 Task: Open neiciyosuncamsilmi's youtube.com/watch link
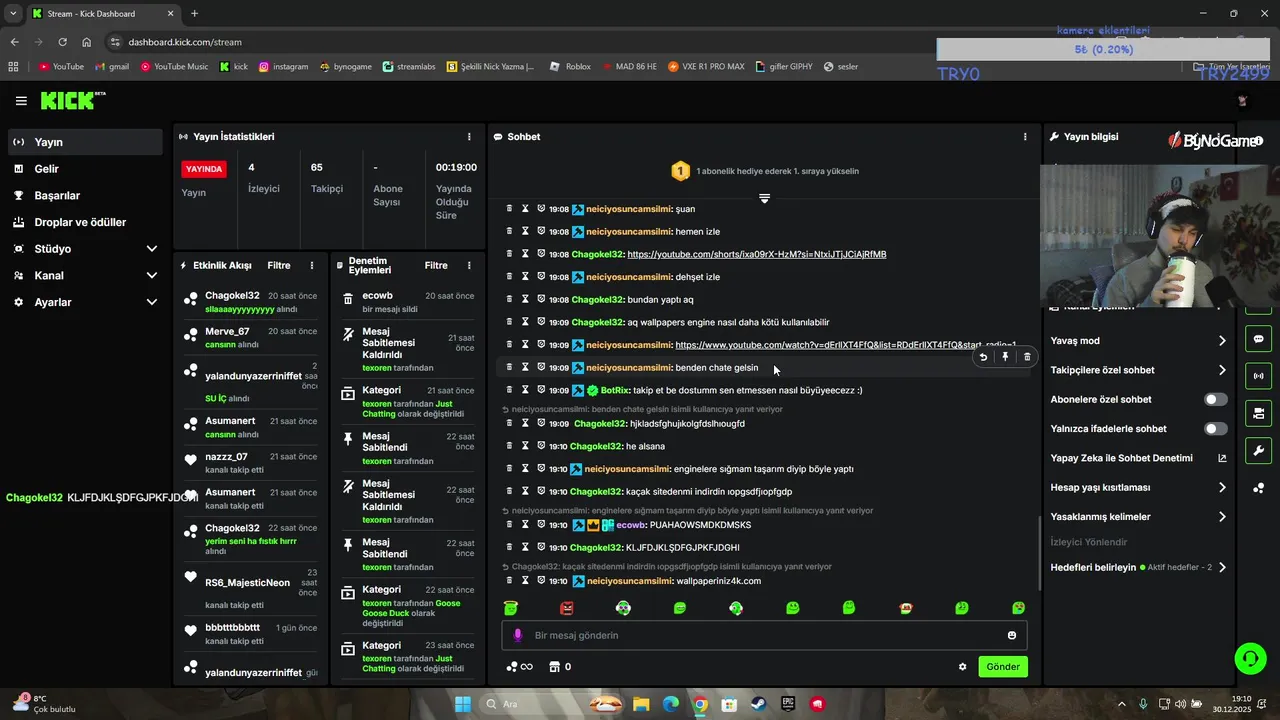845,345
